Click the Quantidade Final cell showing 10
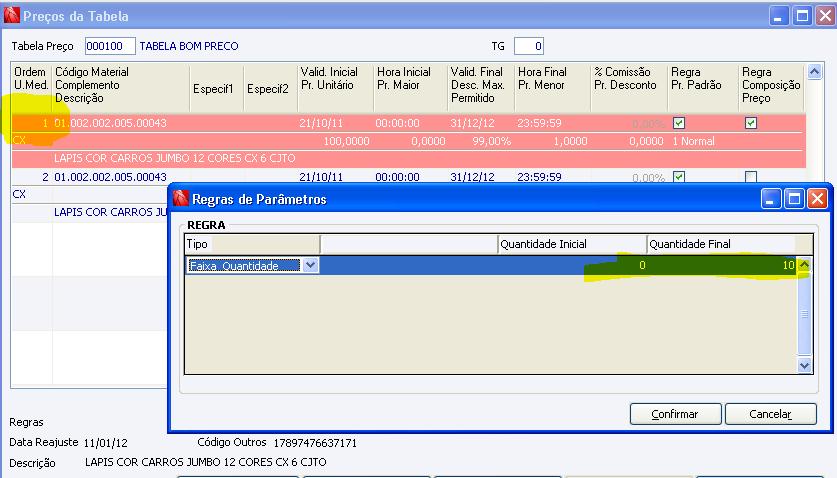This screenshot has width=837, height=478. point(722,265)
